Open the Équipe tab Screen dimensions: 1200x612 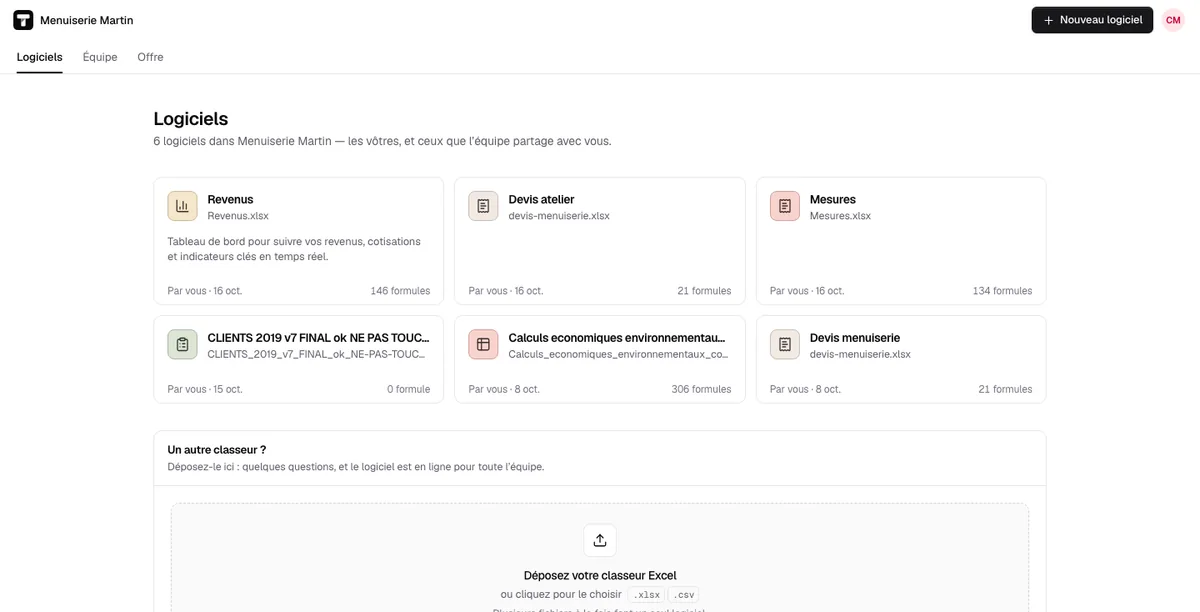tap(100, 57)
